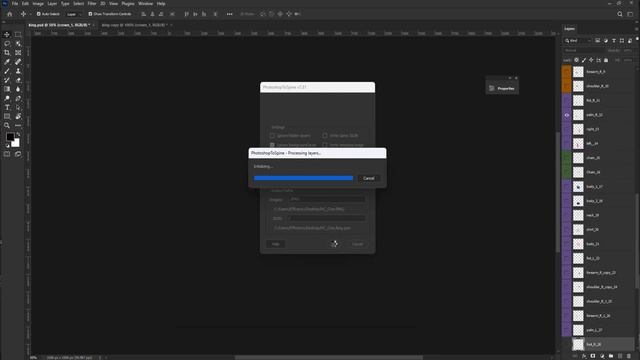This screenshot has width=640, height=360.
Task: Click the Images output path field
Action: (327, 199)
